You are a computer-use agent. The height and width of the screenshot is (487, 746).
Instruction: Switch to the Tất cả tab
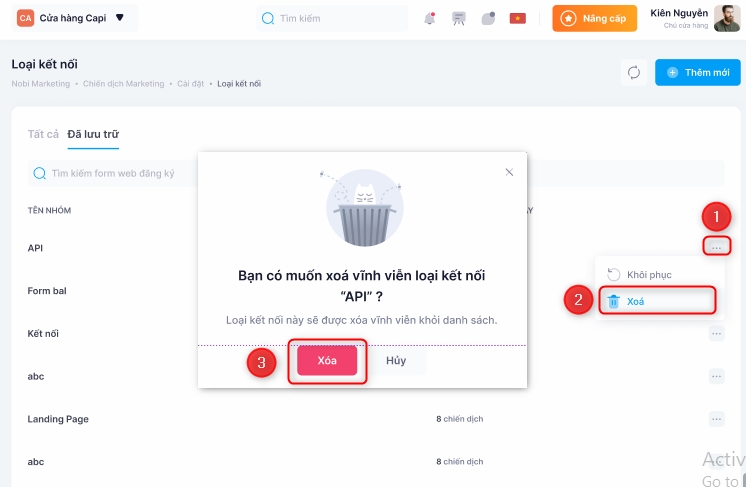pos(42,134)
